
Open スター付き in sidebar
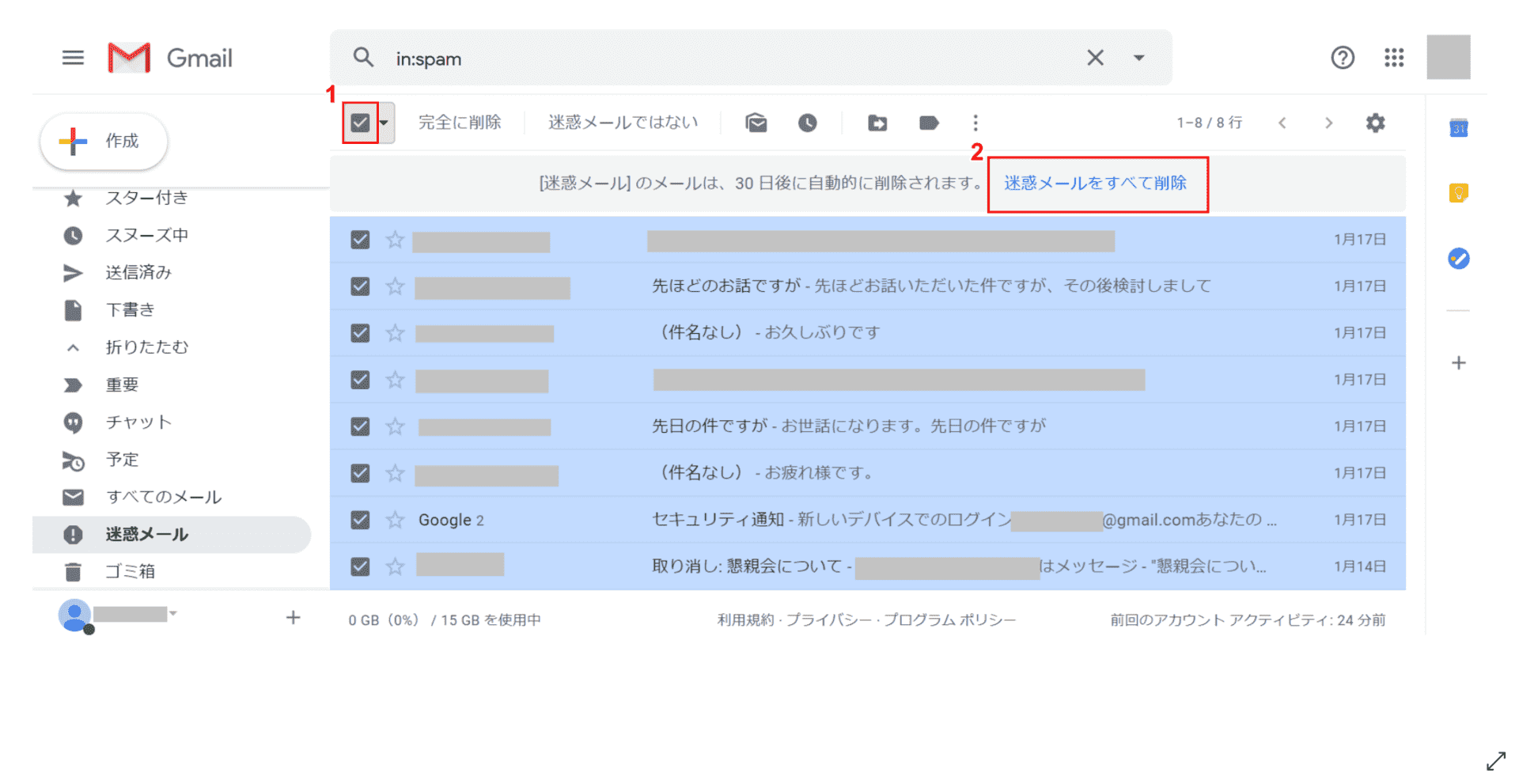147,198
